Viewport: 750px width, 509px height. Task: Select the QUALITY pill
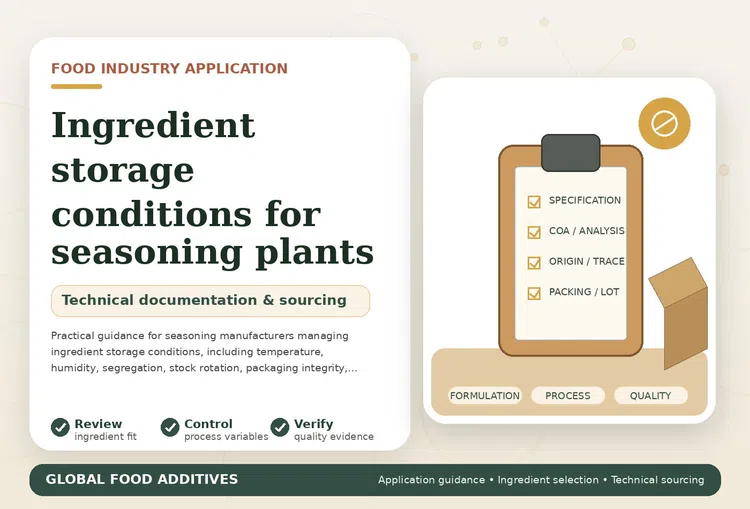651,396
